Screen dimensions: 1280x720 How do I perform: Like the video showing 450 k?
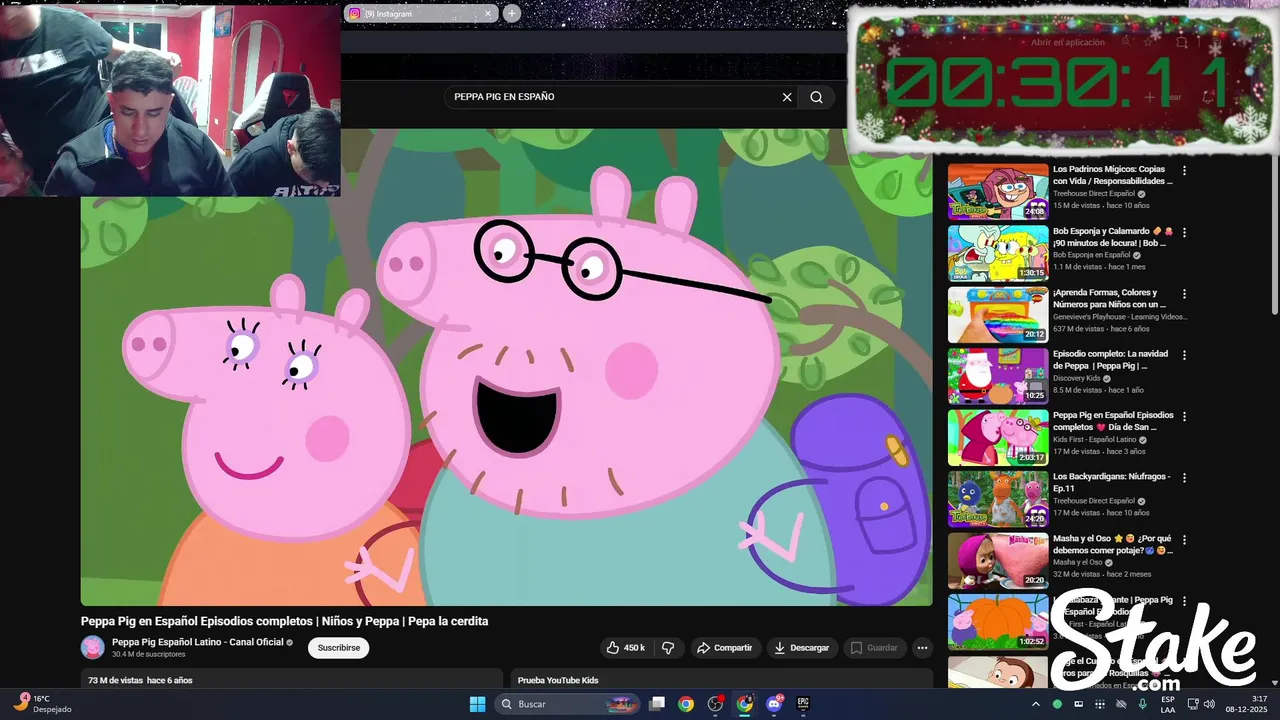point(625,648)
